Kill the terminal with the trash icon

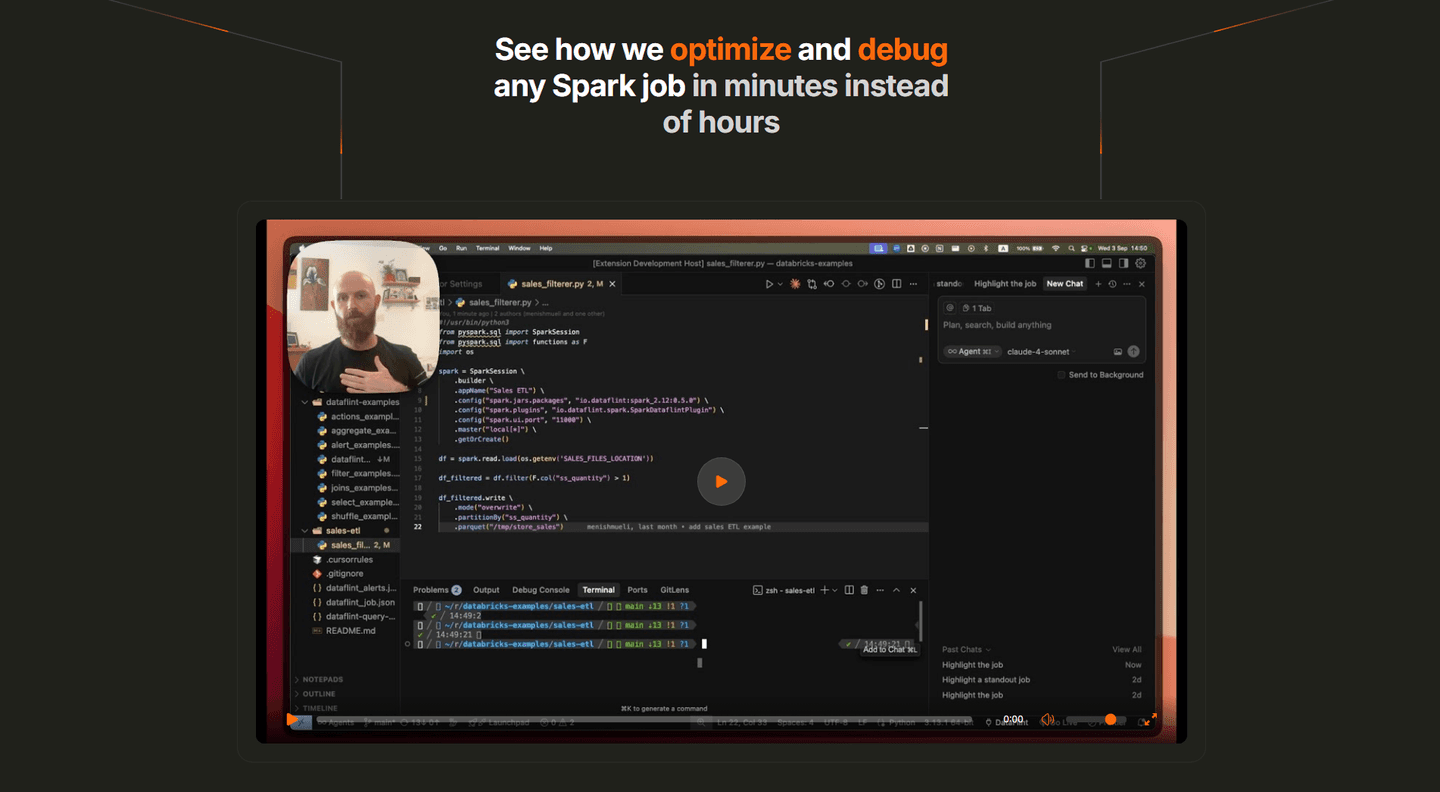[x=864, y=590]
